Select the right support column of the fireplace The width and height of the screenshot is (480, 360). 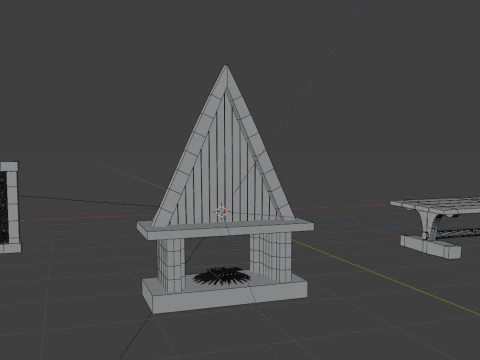tap(271, 256)
